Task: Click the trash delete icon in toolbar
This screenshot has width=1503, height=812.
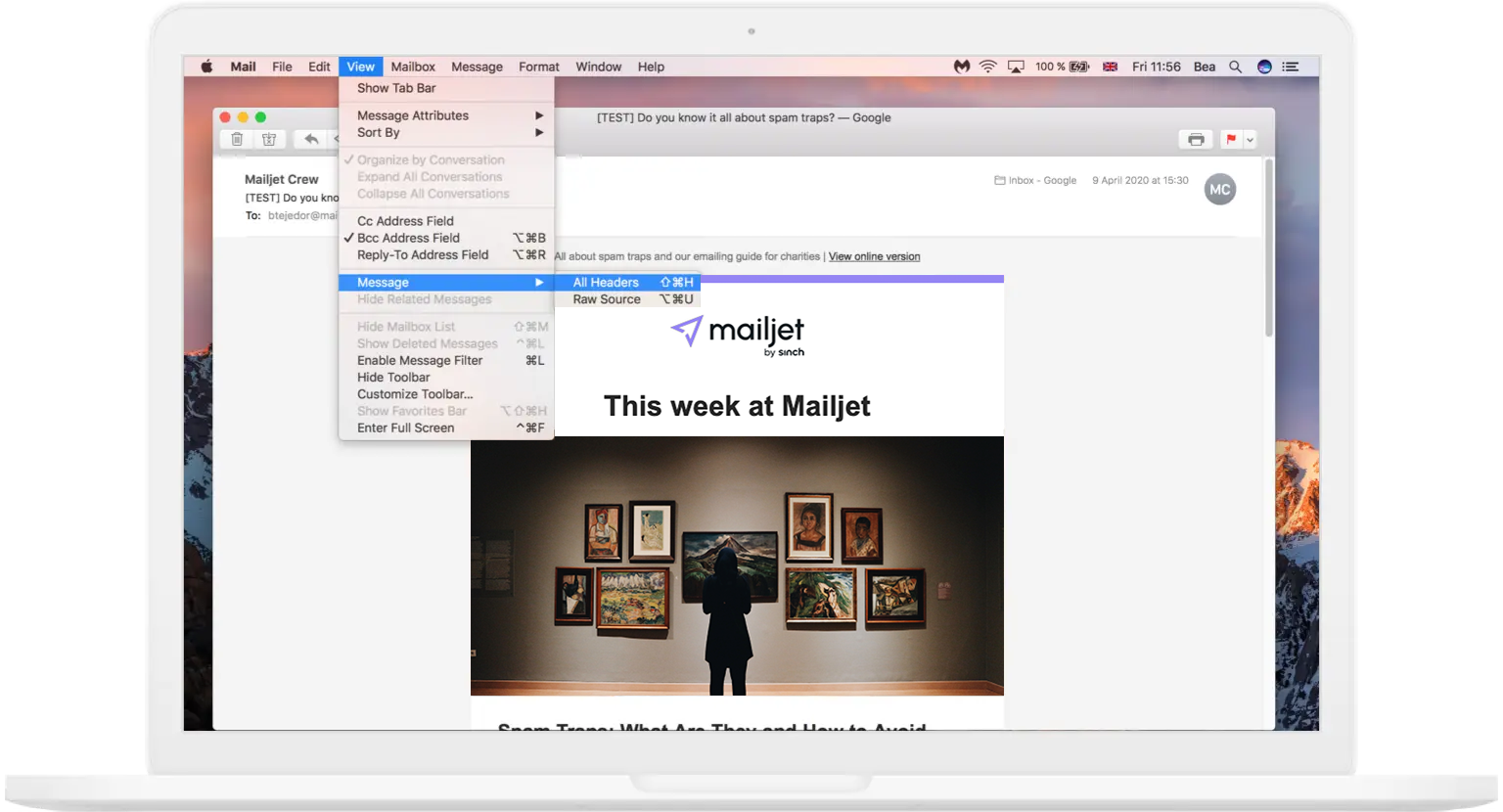Action: [237, 139]
